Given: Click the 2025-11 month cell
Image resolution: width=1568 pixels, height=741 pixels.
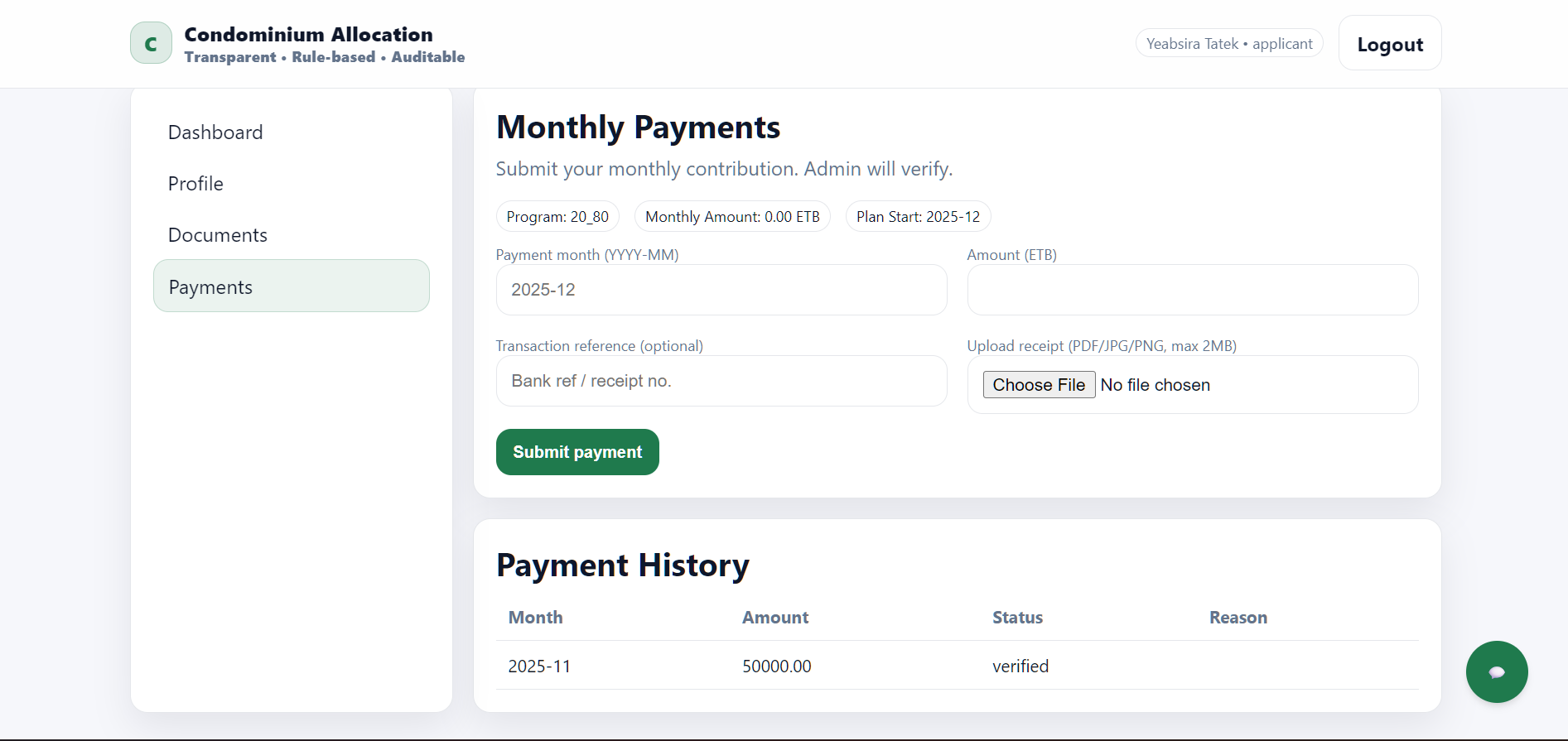Looking at the screenshot, I should [x=539, y=666].
